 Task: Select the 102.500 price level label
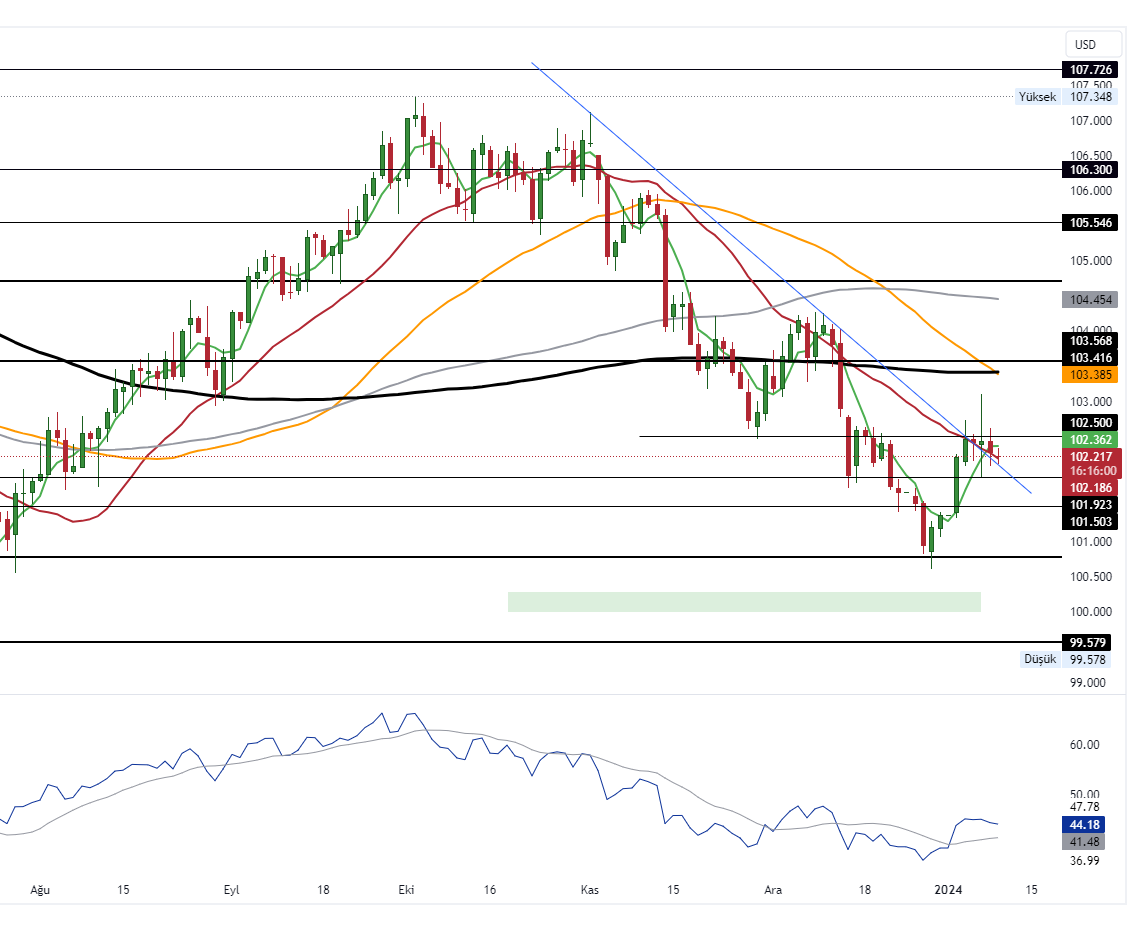click(1089, 422)
